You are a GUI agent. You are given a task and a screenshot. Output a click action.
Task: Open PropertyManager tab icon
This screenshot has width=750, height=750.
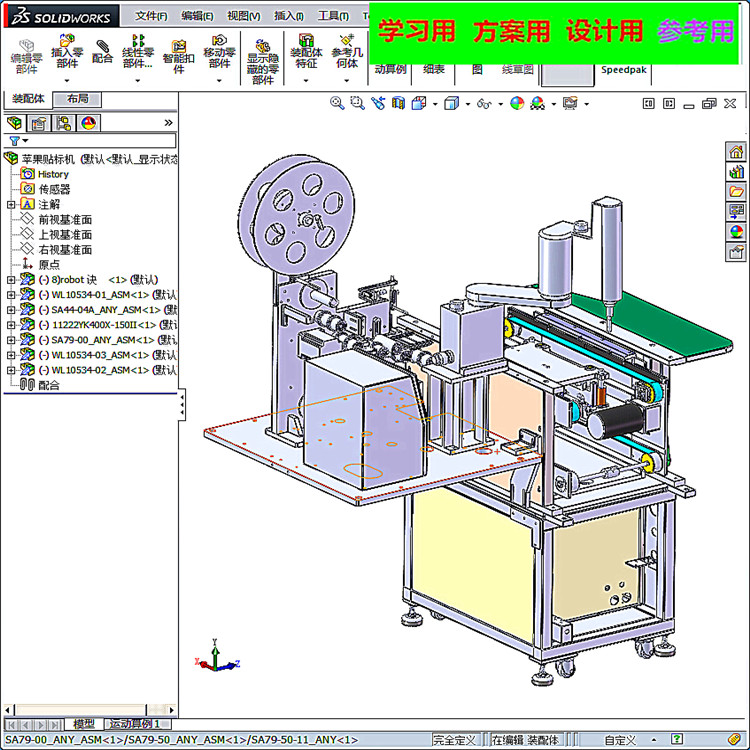(38, 123)
